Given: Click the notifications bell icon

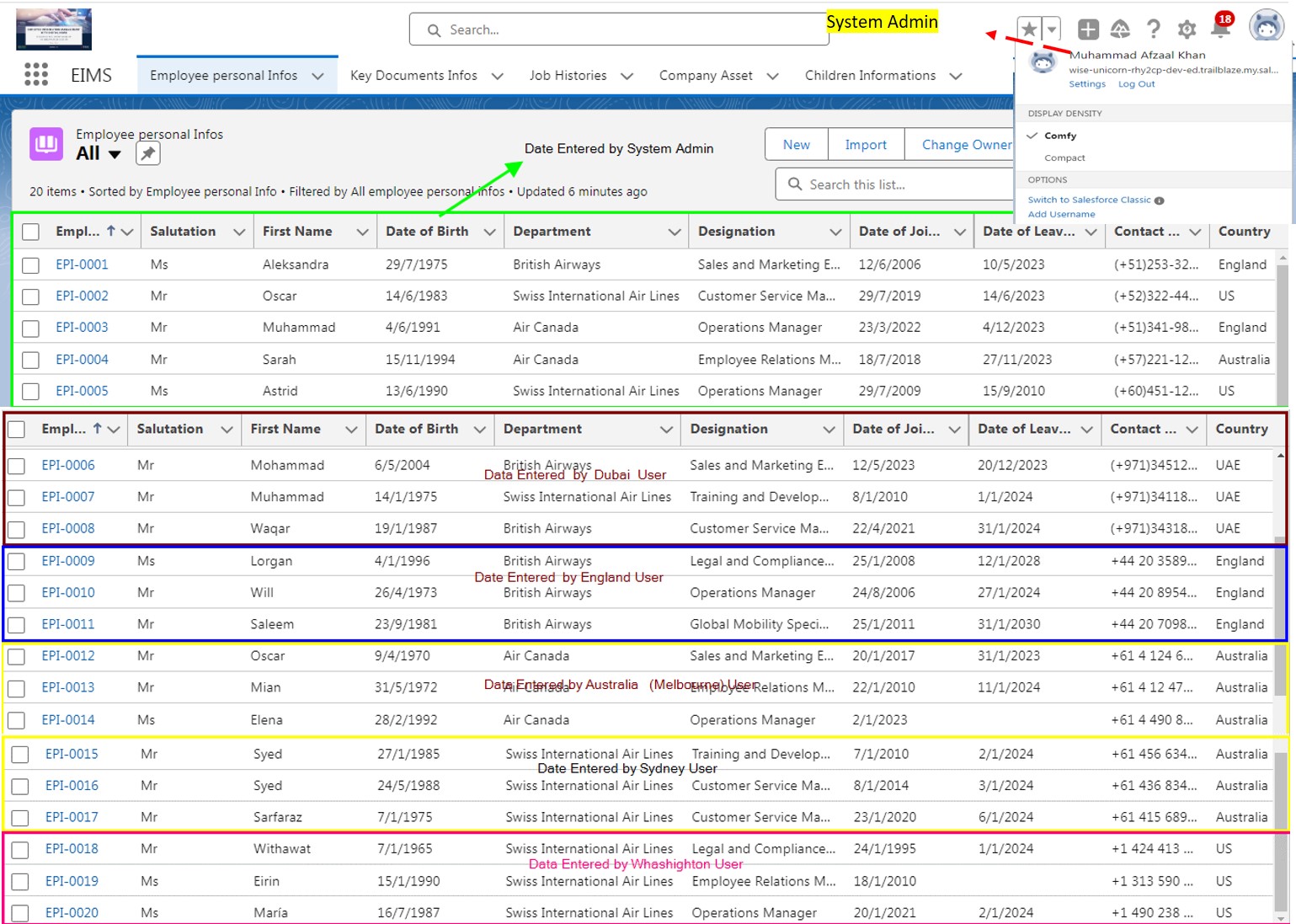Looking at the screenshot, I should pyautogui.click(x=1220, y=29).
